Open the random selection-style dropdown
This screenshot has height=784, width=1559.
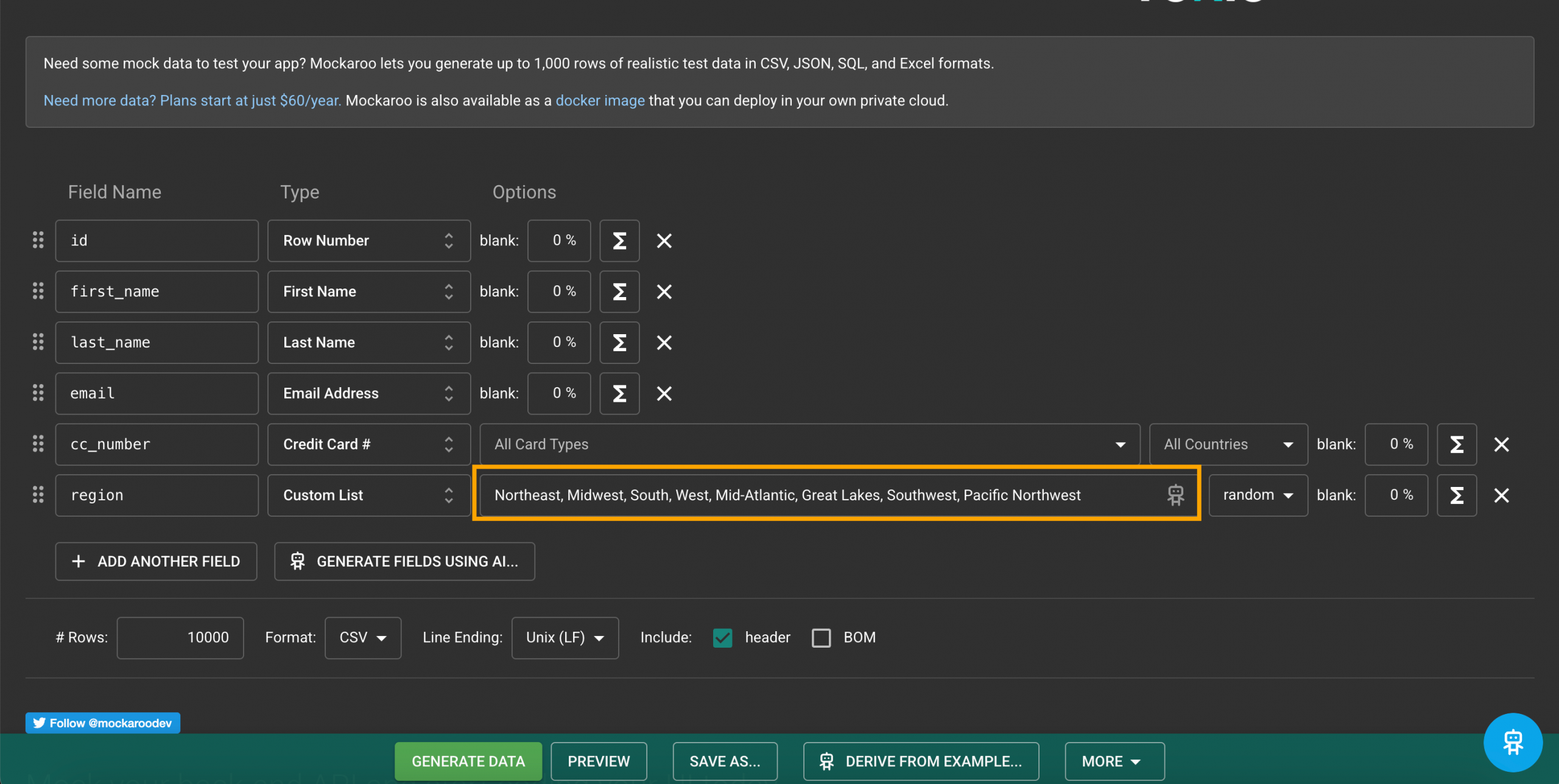pyautogui.click(x=1258, y=495)
